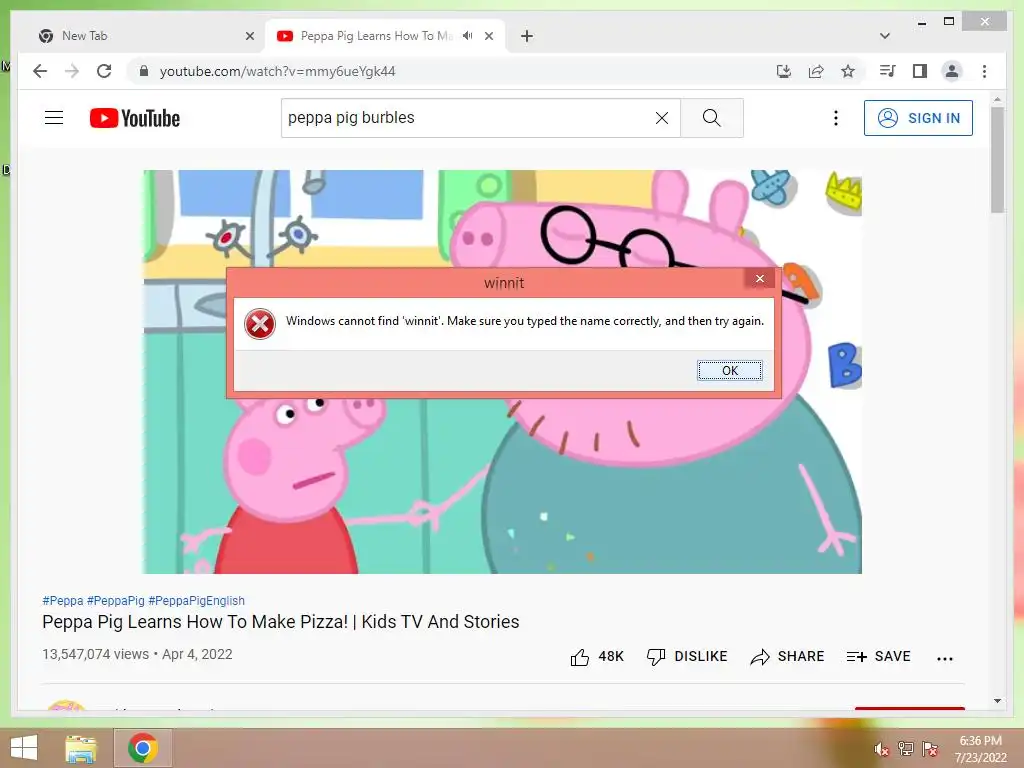Mute the tab audio speaker icon

coord(468,36)
